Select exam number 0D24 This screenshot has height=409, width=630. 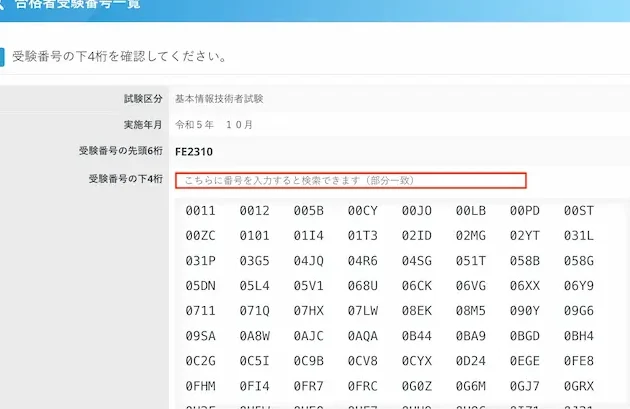click(x=470, y=361)
